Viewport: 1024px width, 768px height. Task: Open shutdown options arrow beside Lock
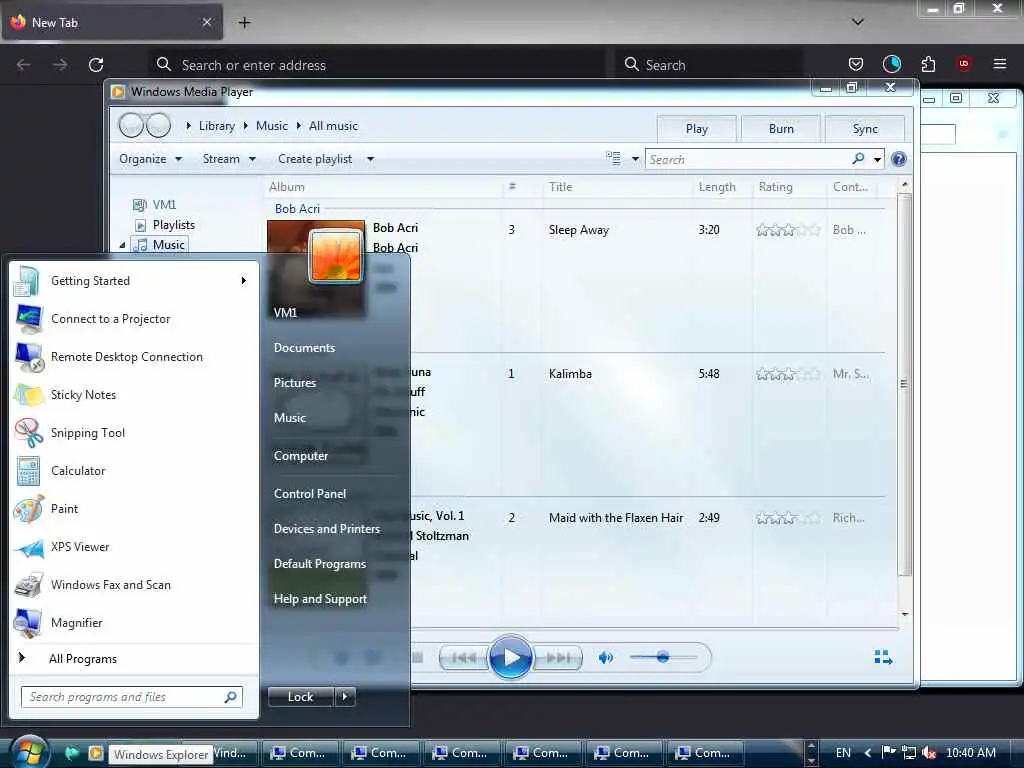tap(345, 697)
